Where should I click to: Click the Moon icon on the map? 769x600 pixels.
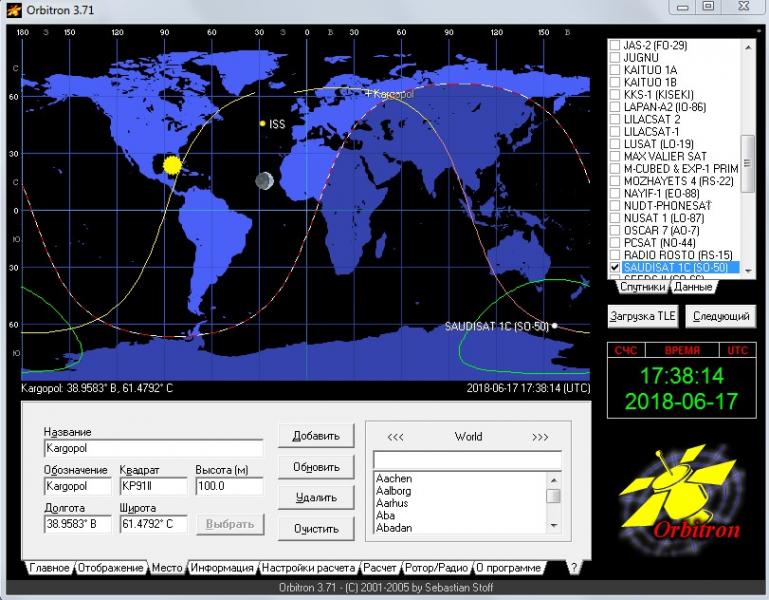pyautogui.click(x=264, y=181)
